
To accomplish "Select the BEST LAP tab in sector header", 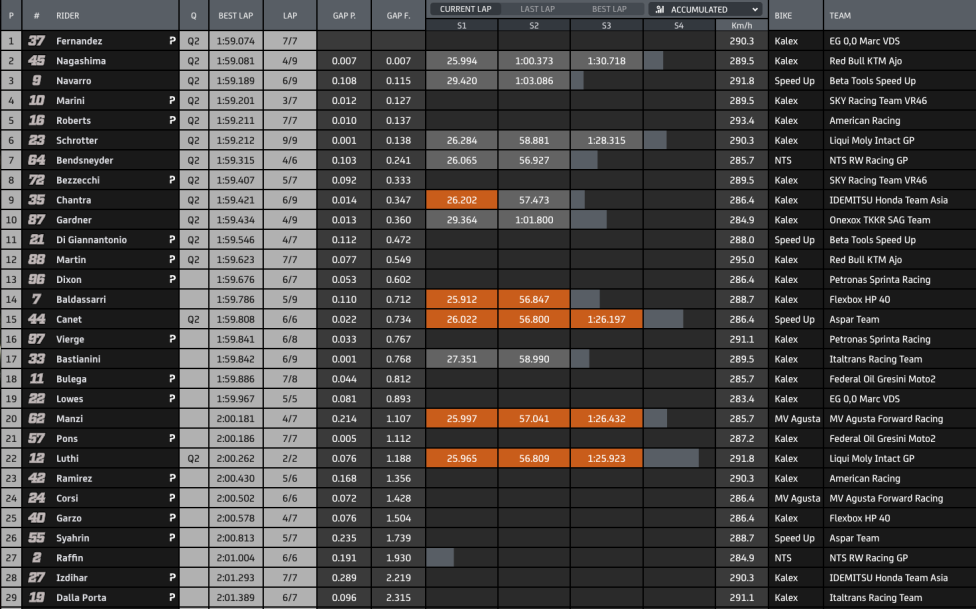I will (x=609, y=9).
